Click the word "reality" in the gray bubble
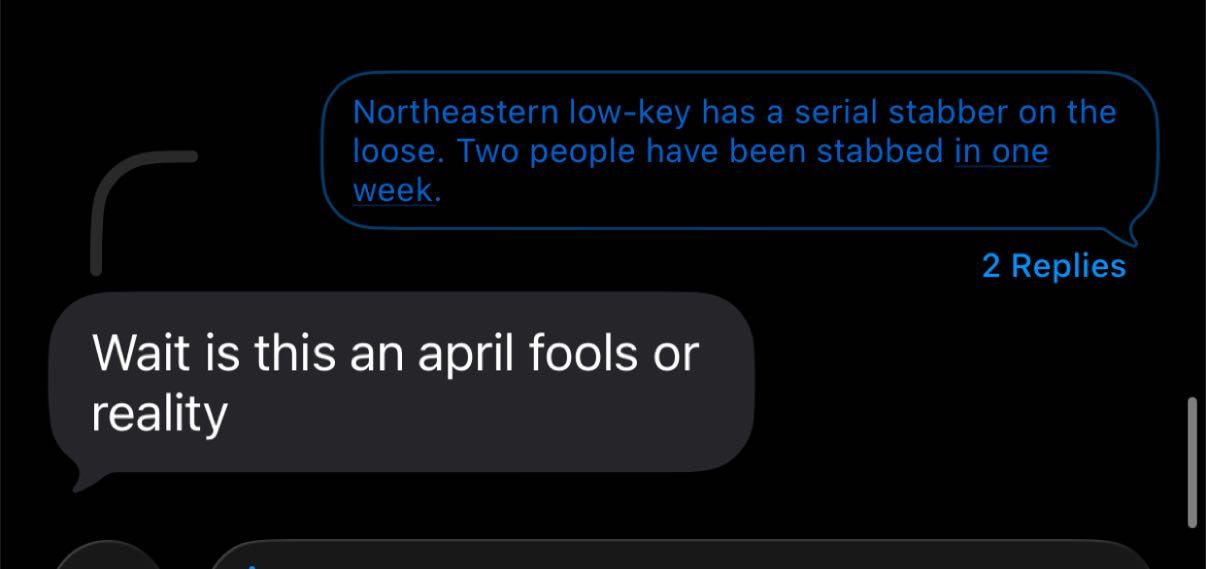Image resolution: width=1206 pixels, height=569 pixels. [160, 412]
